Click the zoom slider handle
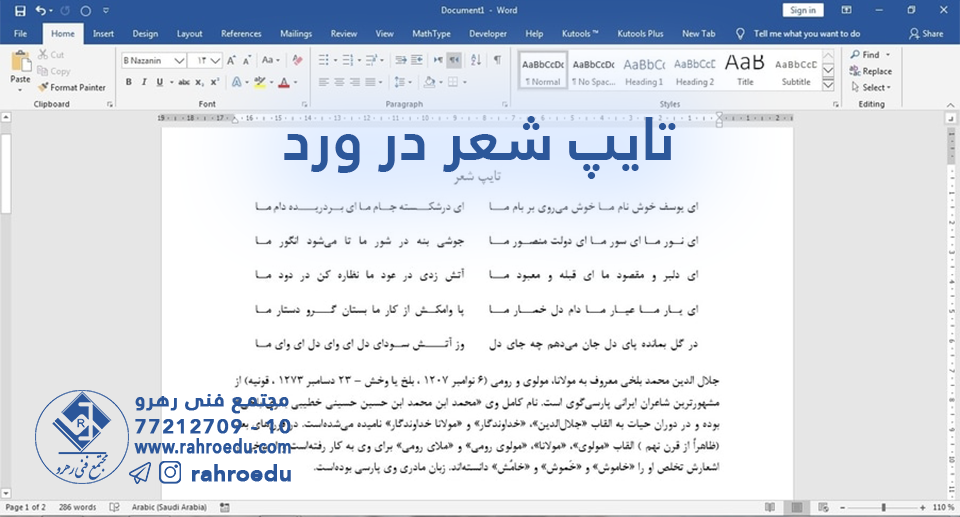Viewport: 960px width, 517px height. 883,508
